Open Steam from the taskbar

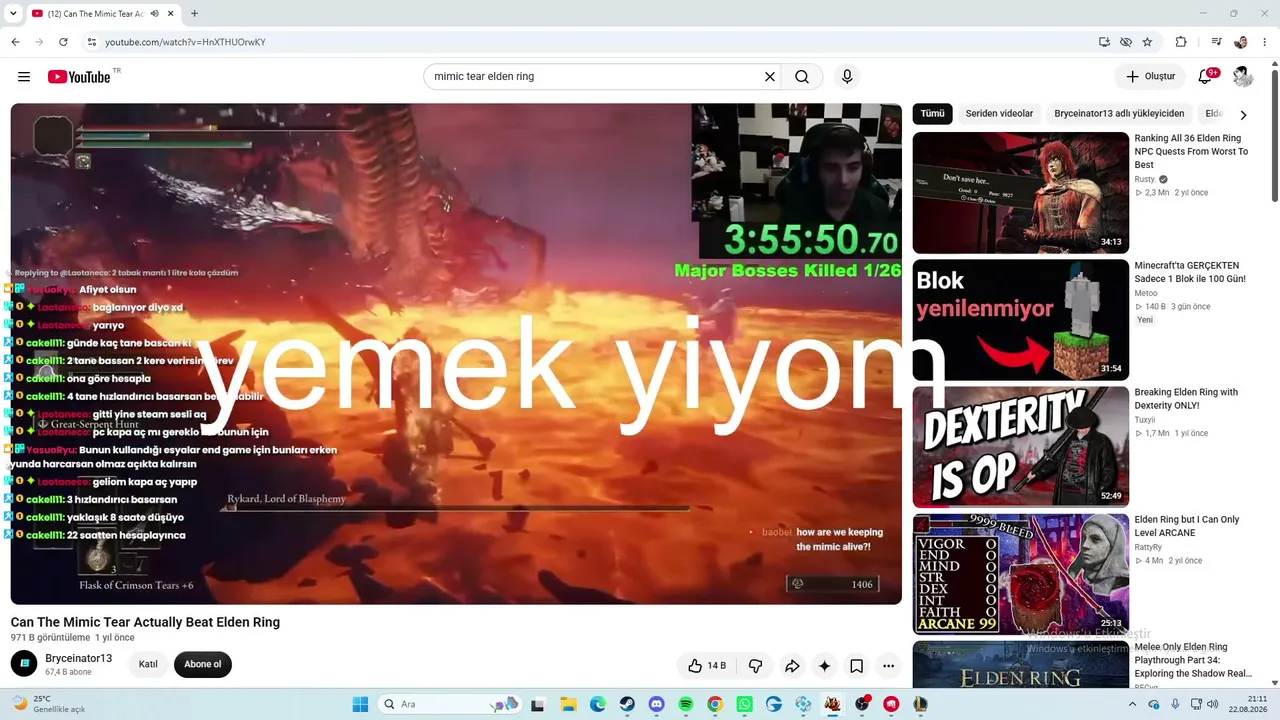[627, 704]
